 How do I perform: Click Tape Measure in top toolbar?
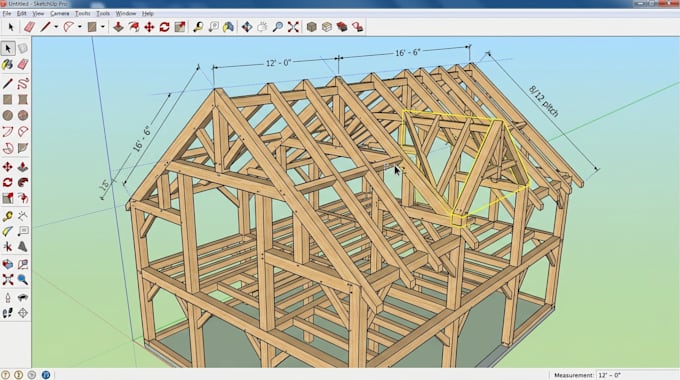point(198,27)
